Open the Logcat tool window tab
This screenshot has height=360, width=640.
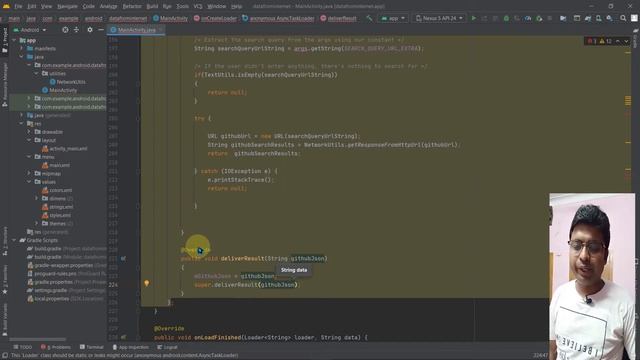(x=167, y=347)
